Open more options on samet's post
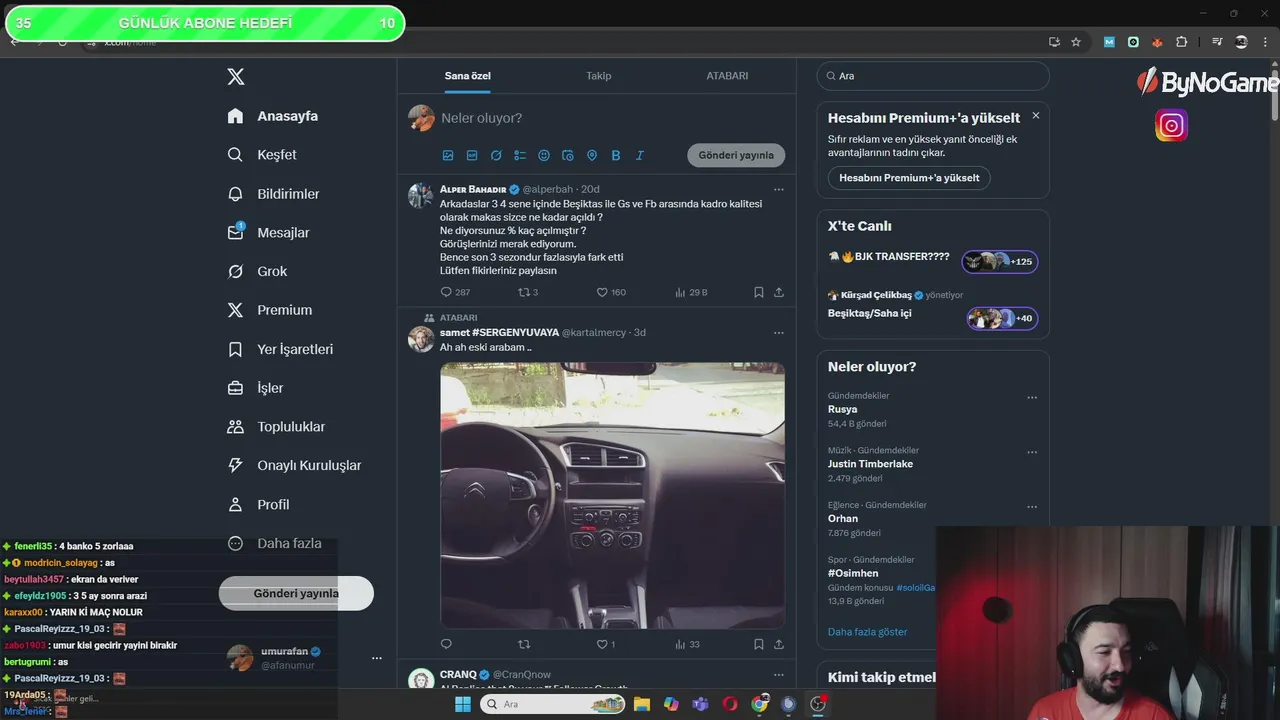Viewport: 1280px width, 720px height. pyautogui.click(x=779, y=332)
